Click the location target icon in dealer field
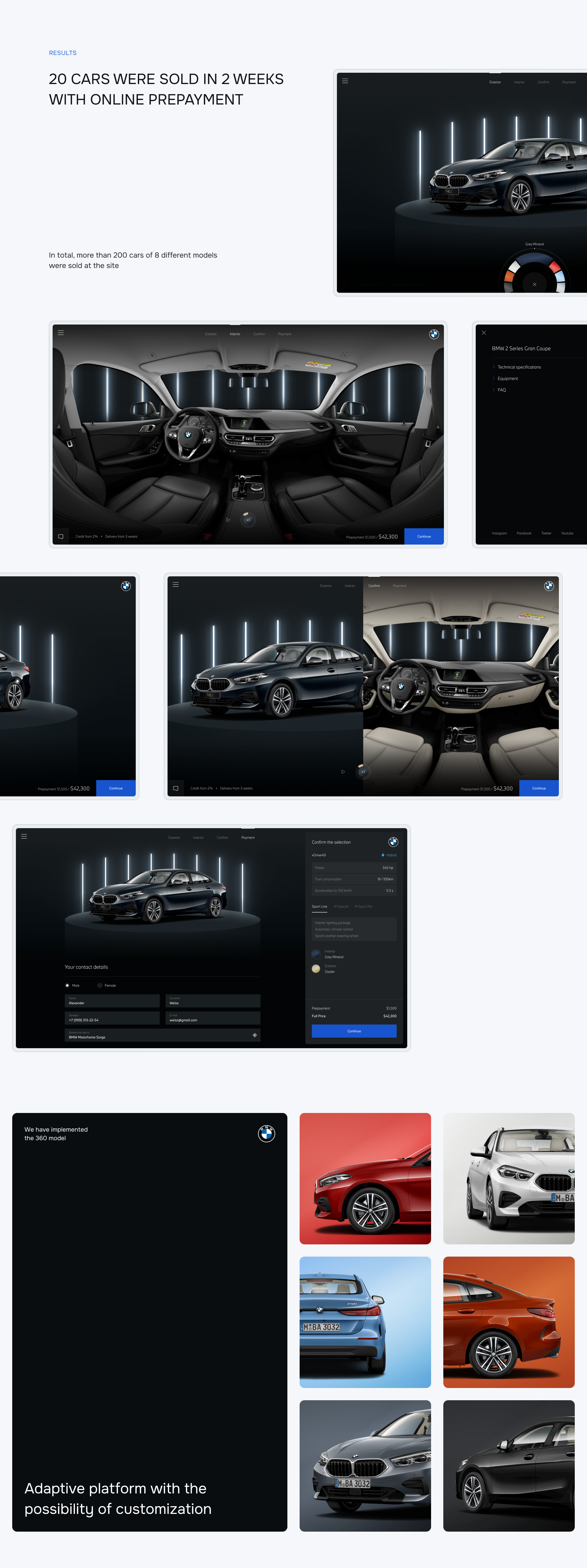This screenshot has height=1568, width=587. (x=255, y=1035)
